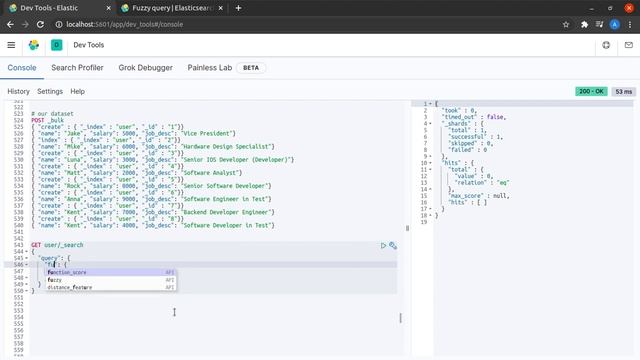Restore the browser window size
Viewport: 640px width, 360px height.
pyautogui.click(x=610, y=8)
